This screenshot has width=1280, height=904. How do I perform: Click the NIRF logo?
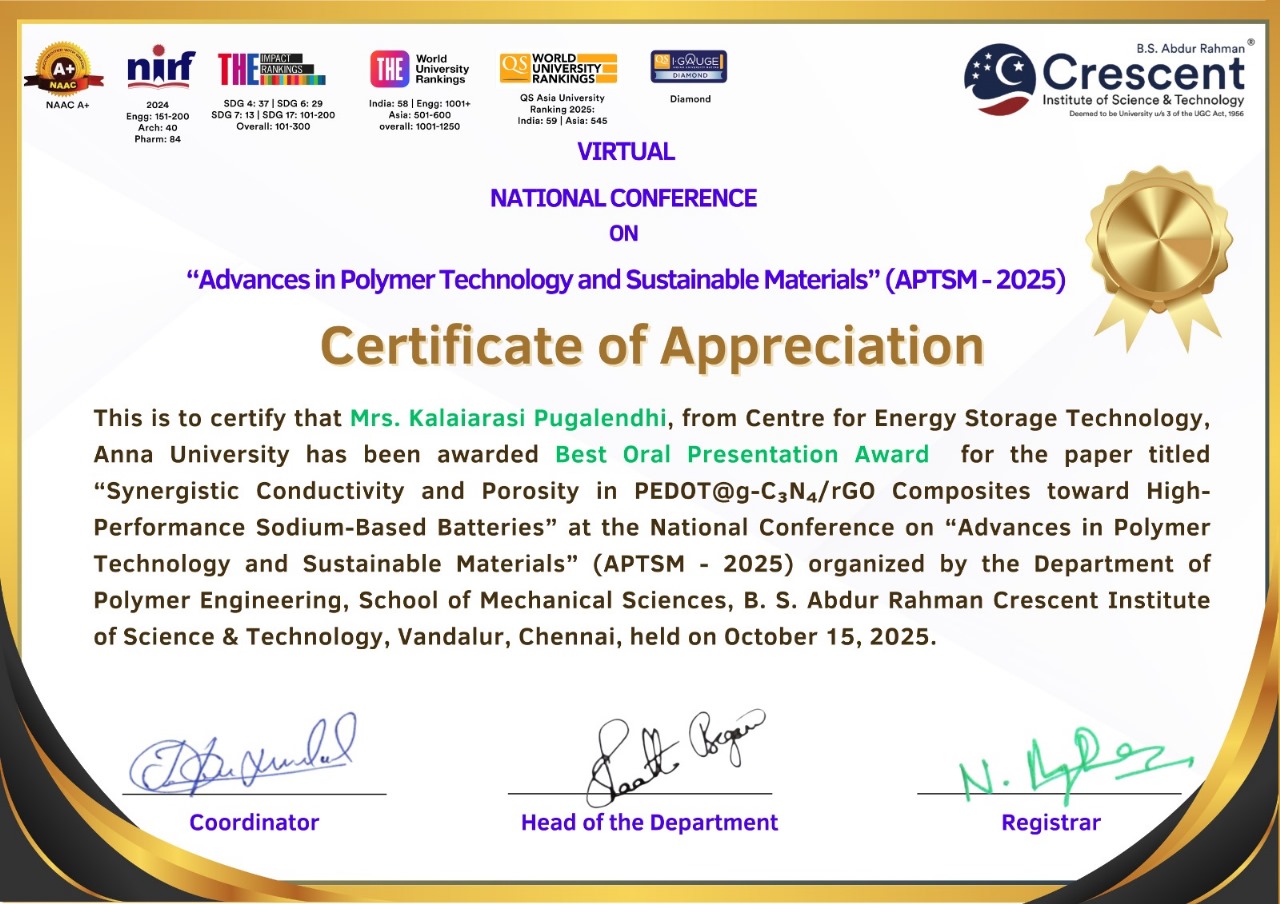(x=160, y=67)
